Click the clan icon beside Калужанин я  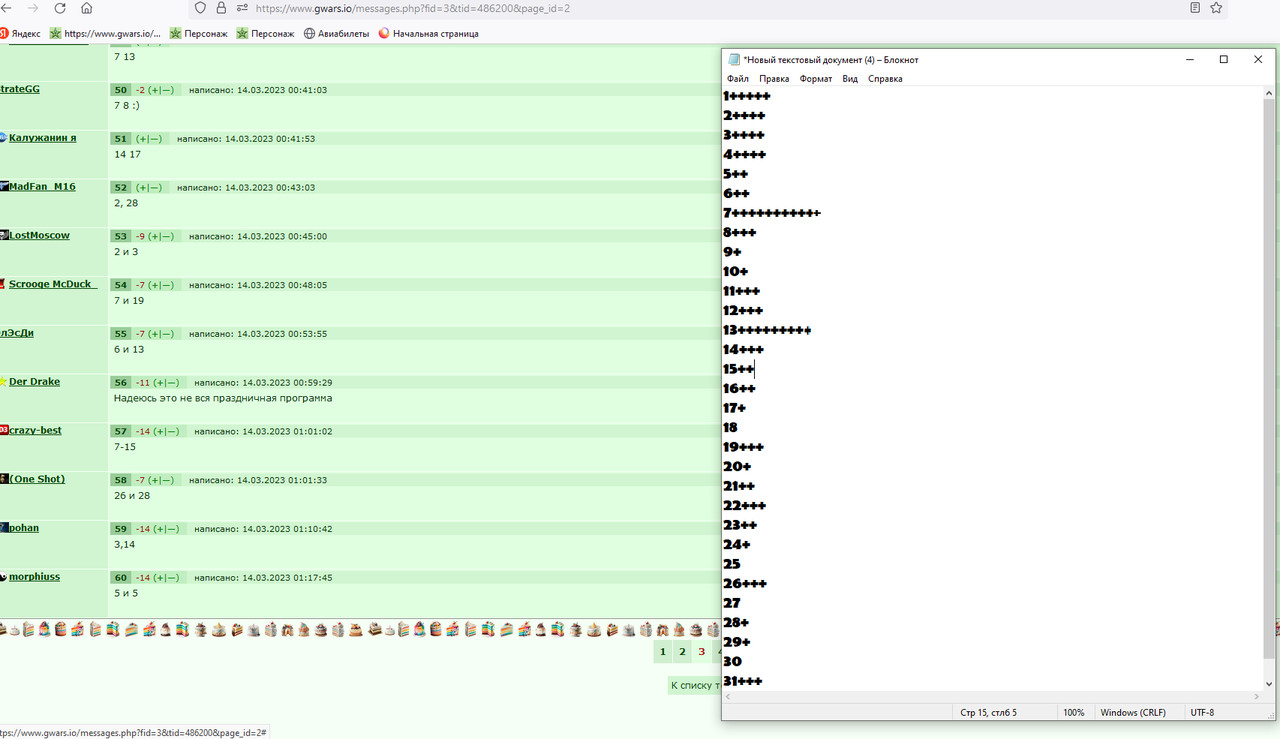pyautogui.click(x=3, y=138)
